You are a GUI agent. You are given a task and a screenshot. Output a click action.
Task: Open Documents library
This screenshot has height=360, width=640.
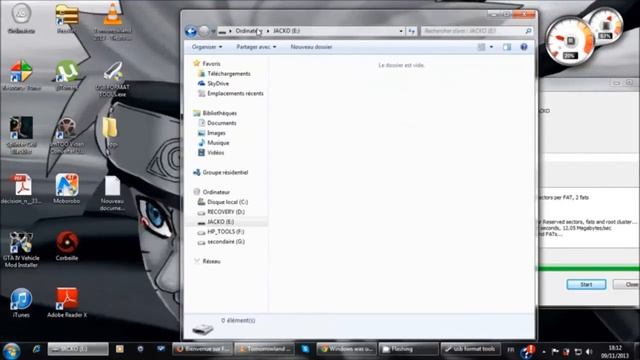222,123
